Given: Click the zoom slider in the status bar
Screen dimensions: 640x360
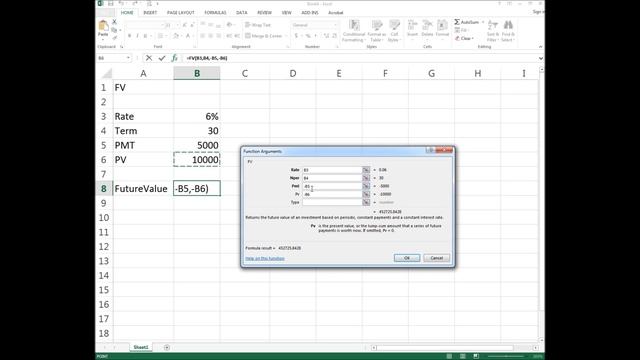Looking at the screenshot, I should (506, 356).
